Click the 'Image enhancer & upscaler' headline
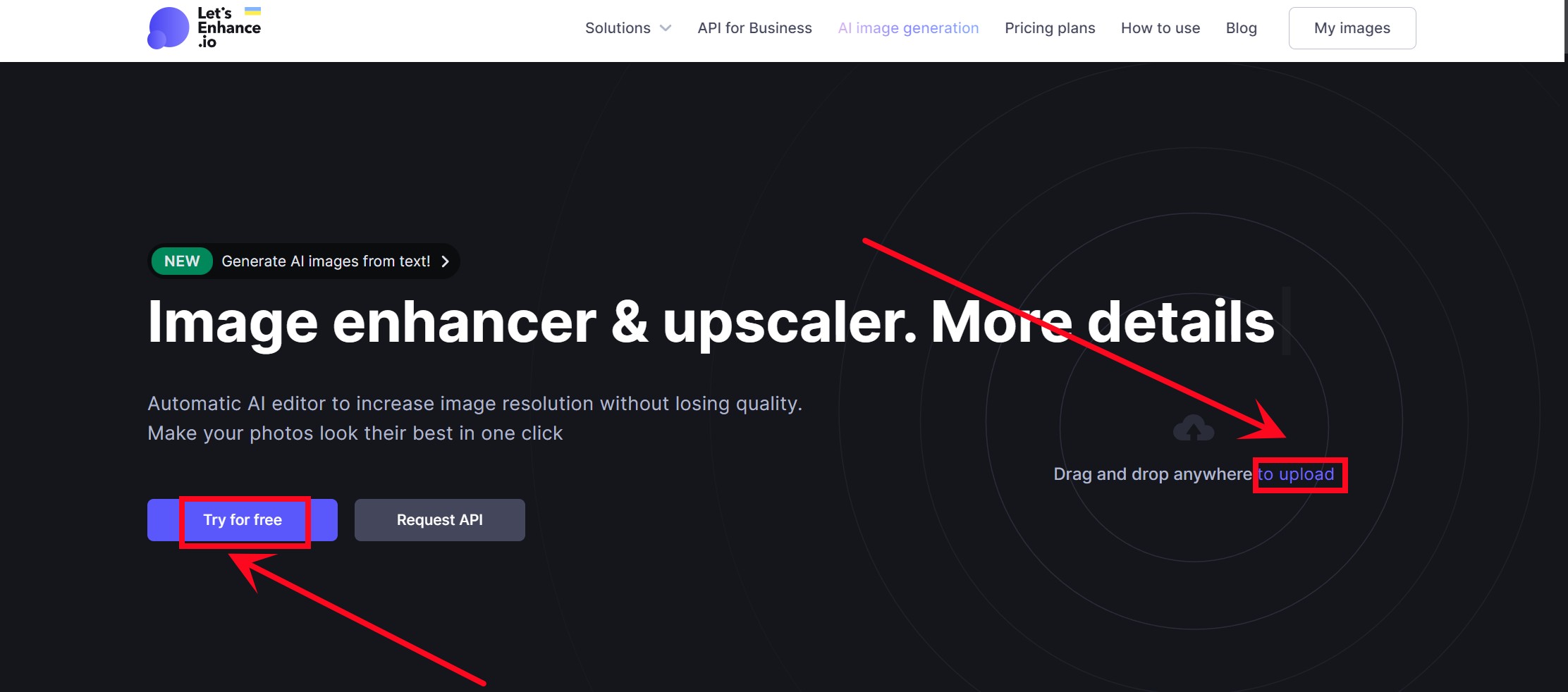1568x692 pixels. (711, 322)
